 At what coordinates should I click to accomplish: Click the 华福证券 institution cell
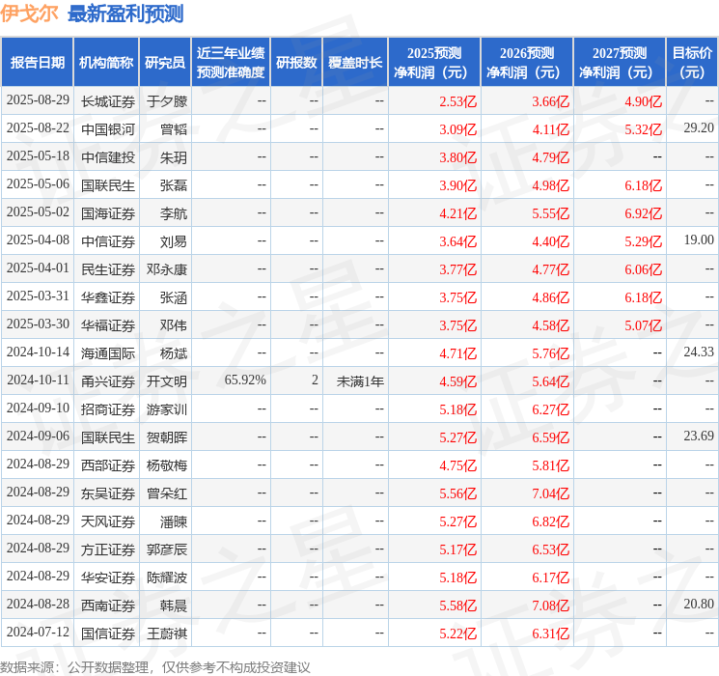tap(108, 326)
